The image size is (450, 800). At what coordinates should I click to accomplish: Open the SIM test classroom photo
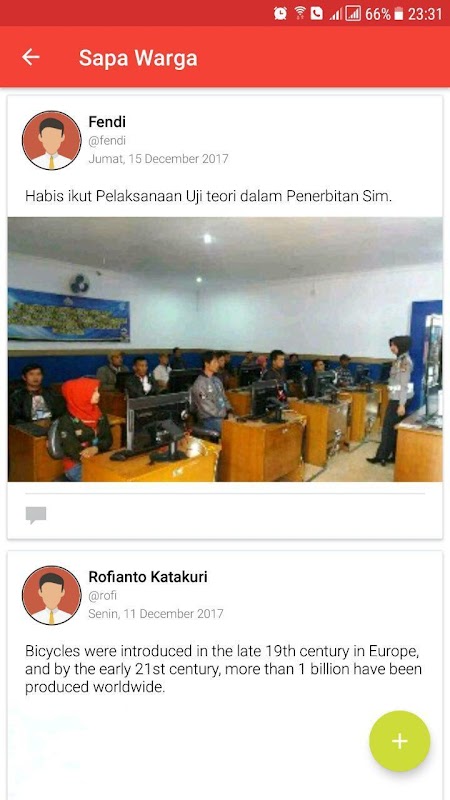point(225,349)
